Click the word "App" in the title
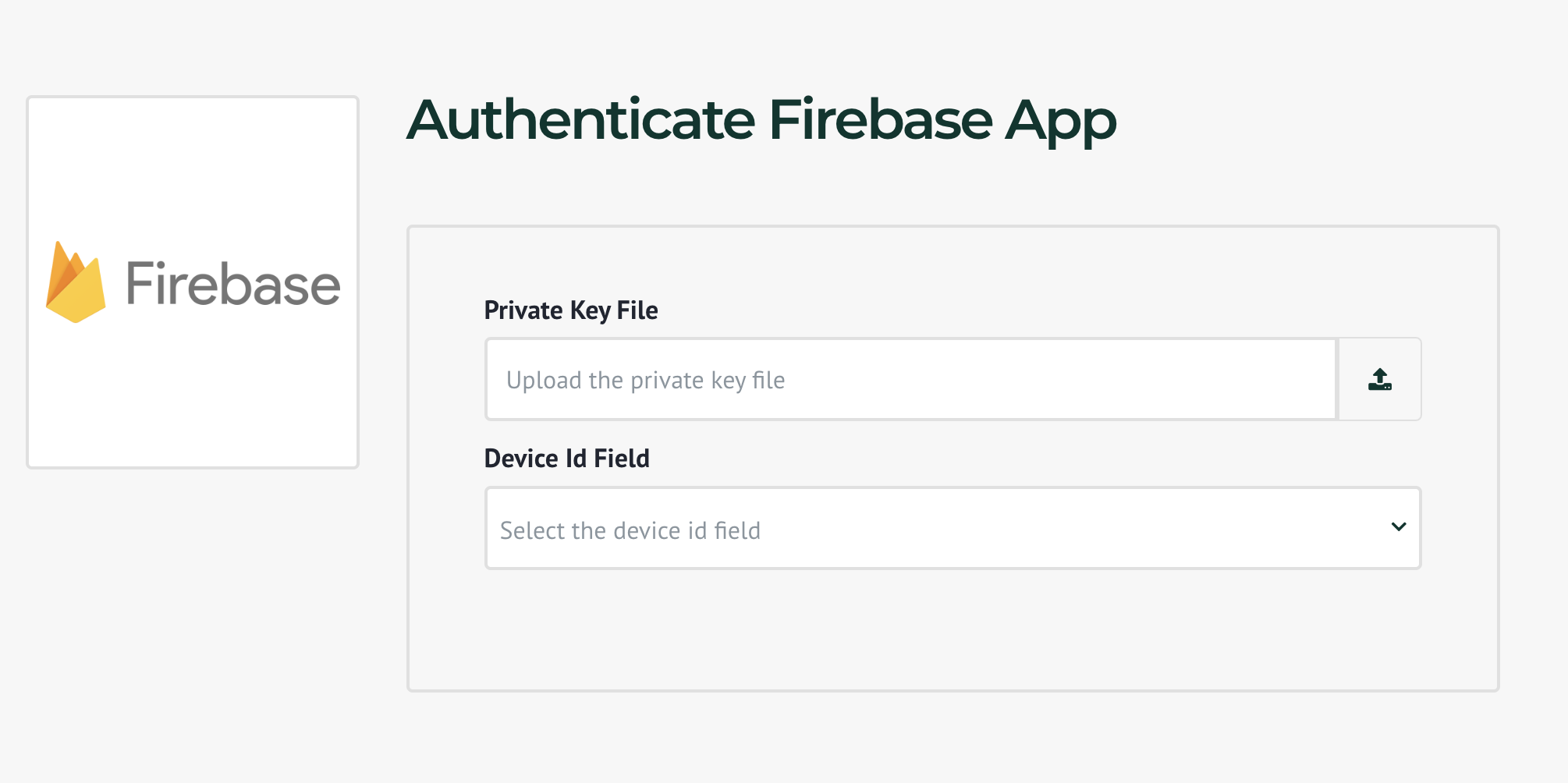Viewport: 1568px width, 783px height. [1060, 122]
